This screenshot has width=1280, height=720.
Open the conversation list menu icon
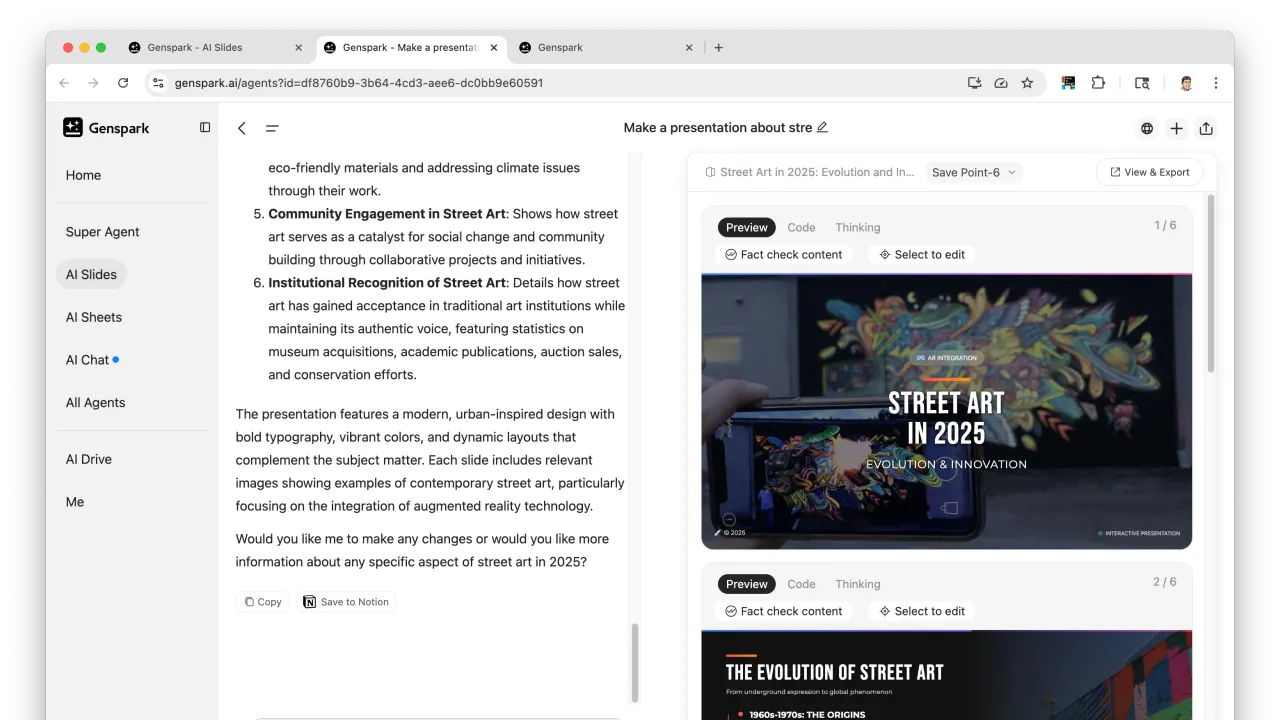point(272,128)
